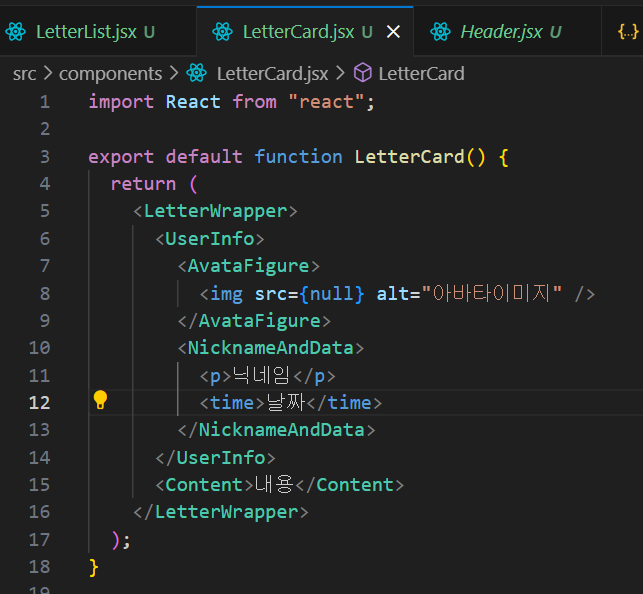
Task: Click the React icon on LetterList.jsx tab
Action: pyautogui.click(x=16, y=32)
